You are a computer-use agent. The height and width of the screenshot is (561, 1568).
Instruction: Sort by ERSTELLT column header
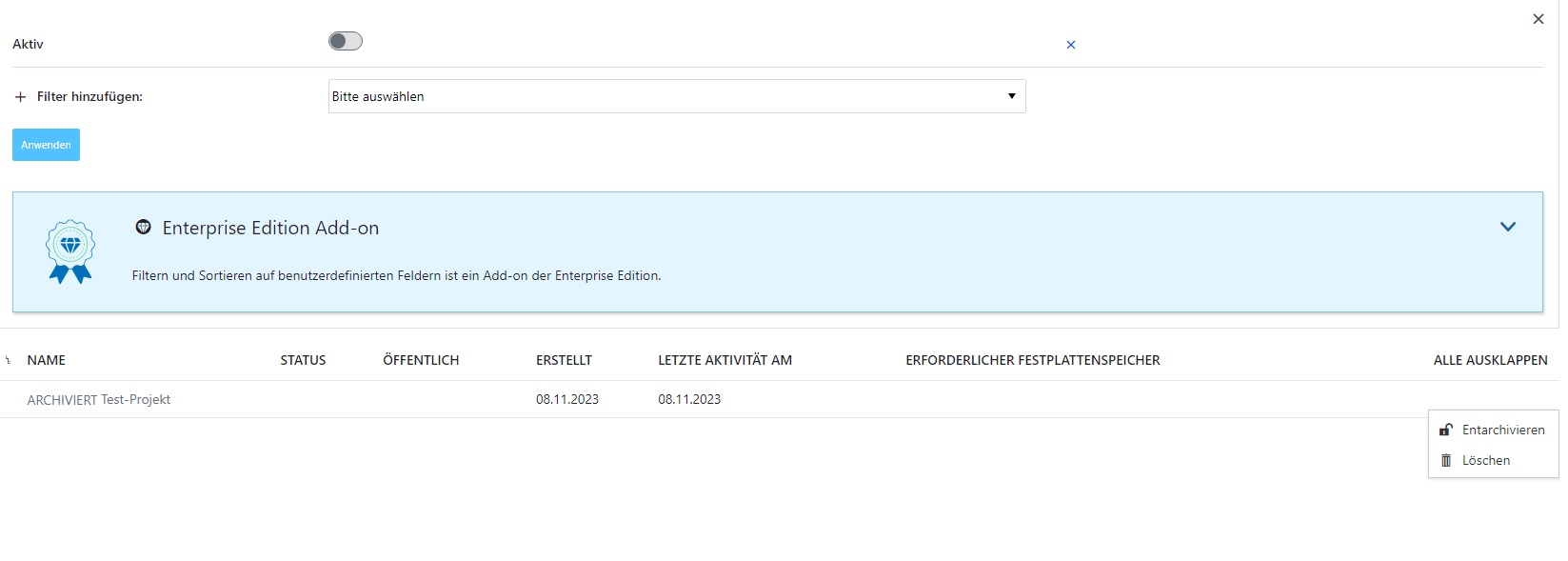pyautogui.click(x=564, y=360)
